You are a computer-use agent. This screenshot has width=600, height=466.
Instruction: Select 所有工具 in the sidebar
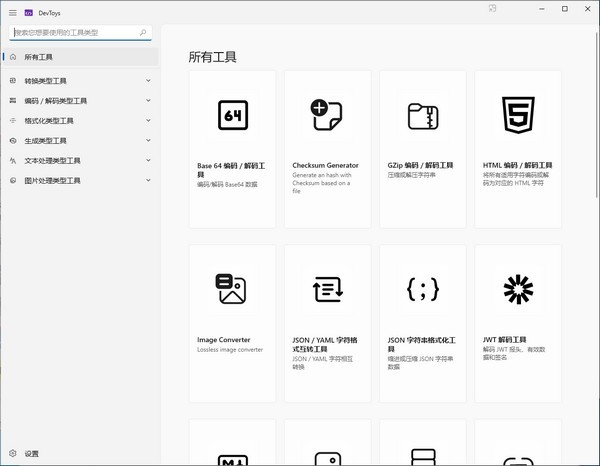pyautogui.click(x=40, y=57)
